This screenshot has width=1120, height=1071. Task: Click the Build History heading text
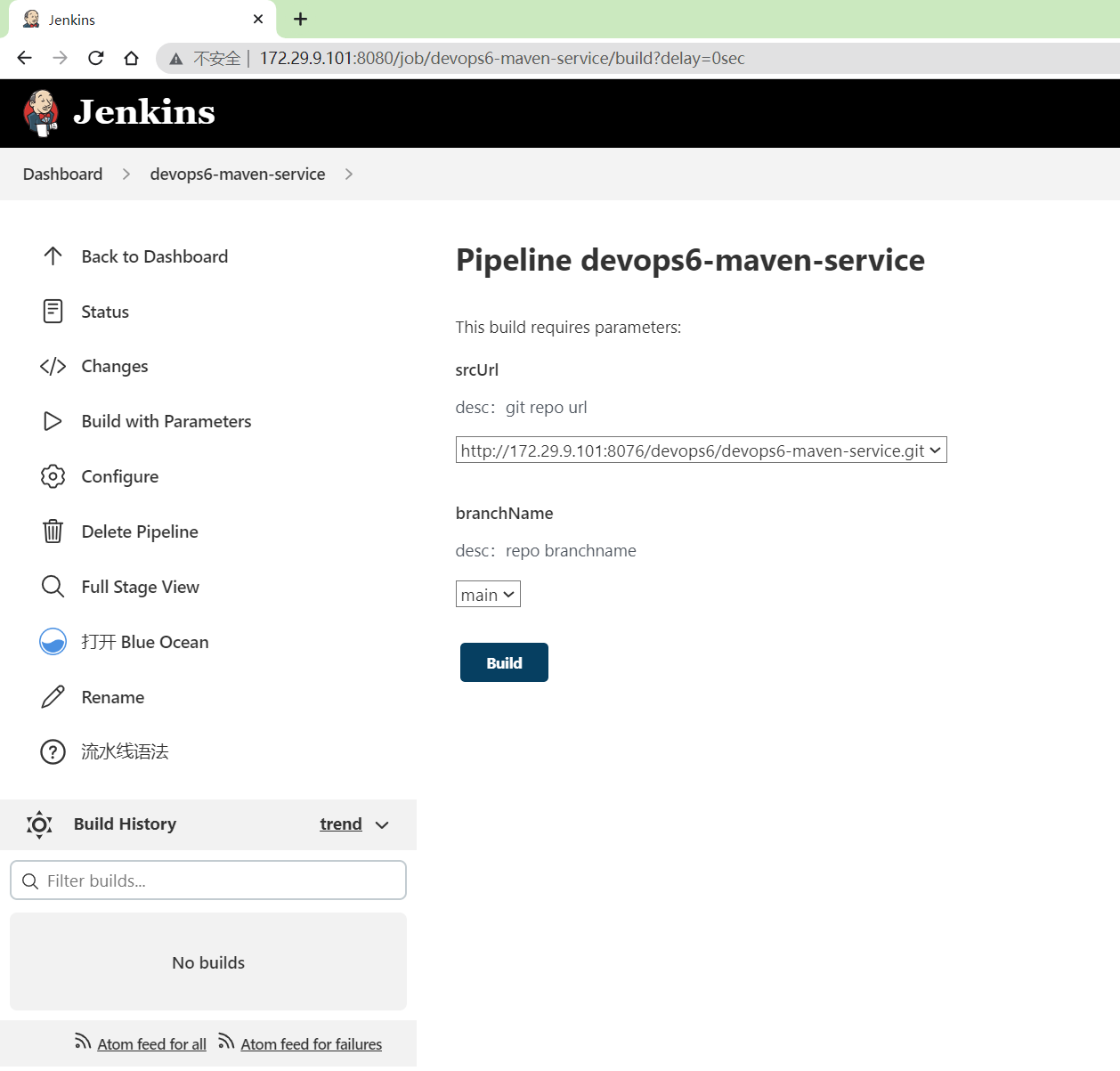[x=126, y=824]
